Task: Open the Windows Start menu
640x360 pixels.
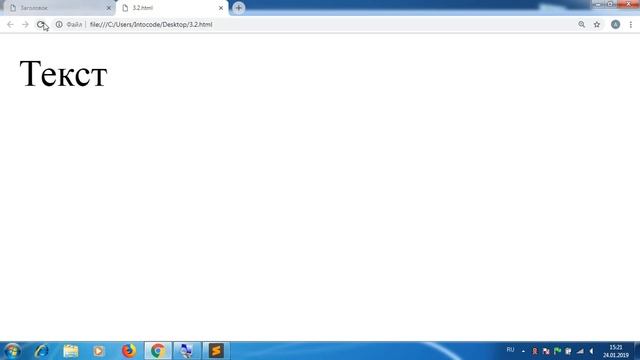Action: click(12, 351)
